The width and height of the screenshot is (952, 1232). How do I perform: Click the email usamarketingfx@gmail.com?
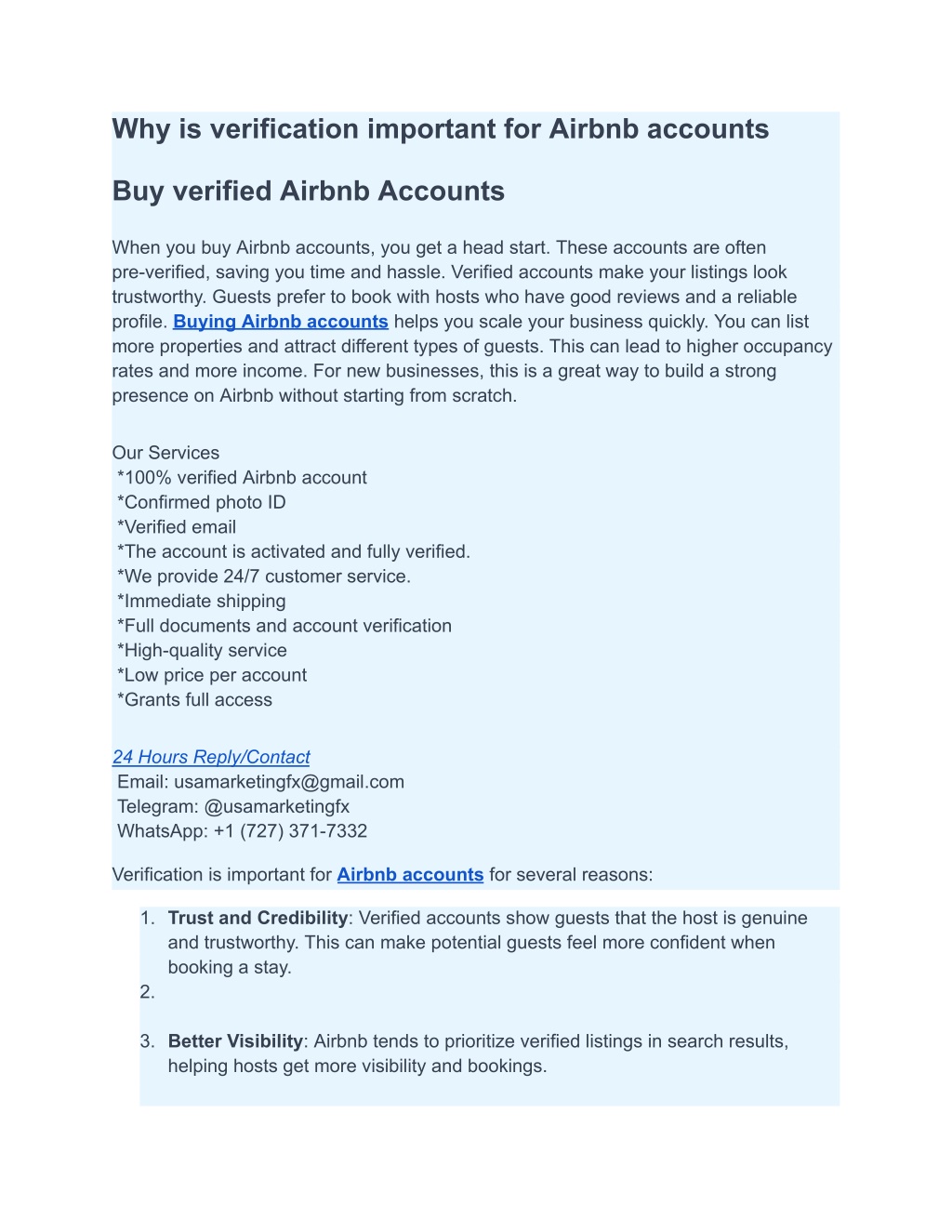click(x=289, y=782)
